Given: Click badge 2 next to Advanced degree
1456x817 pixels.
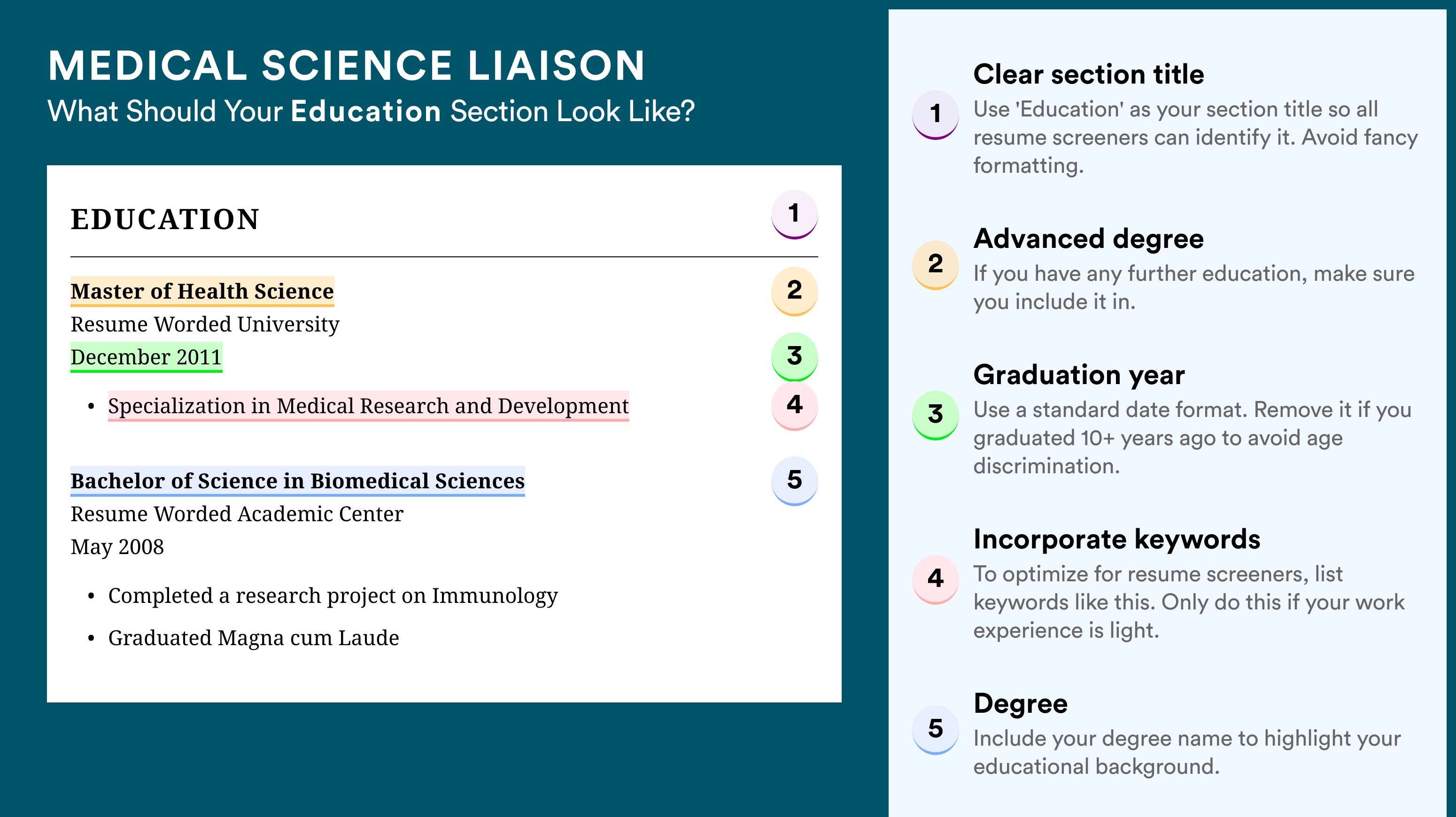Looking at the screenshot, I should pyautogui.click(x=935, y=265).
